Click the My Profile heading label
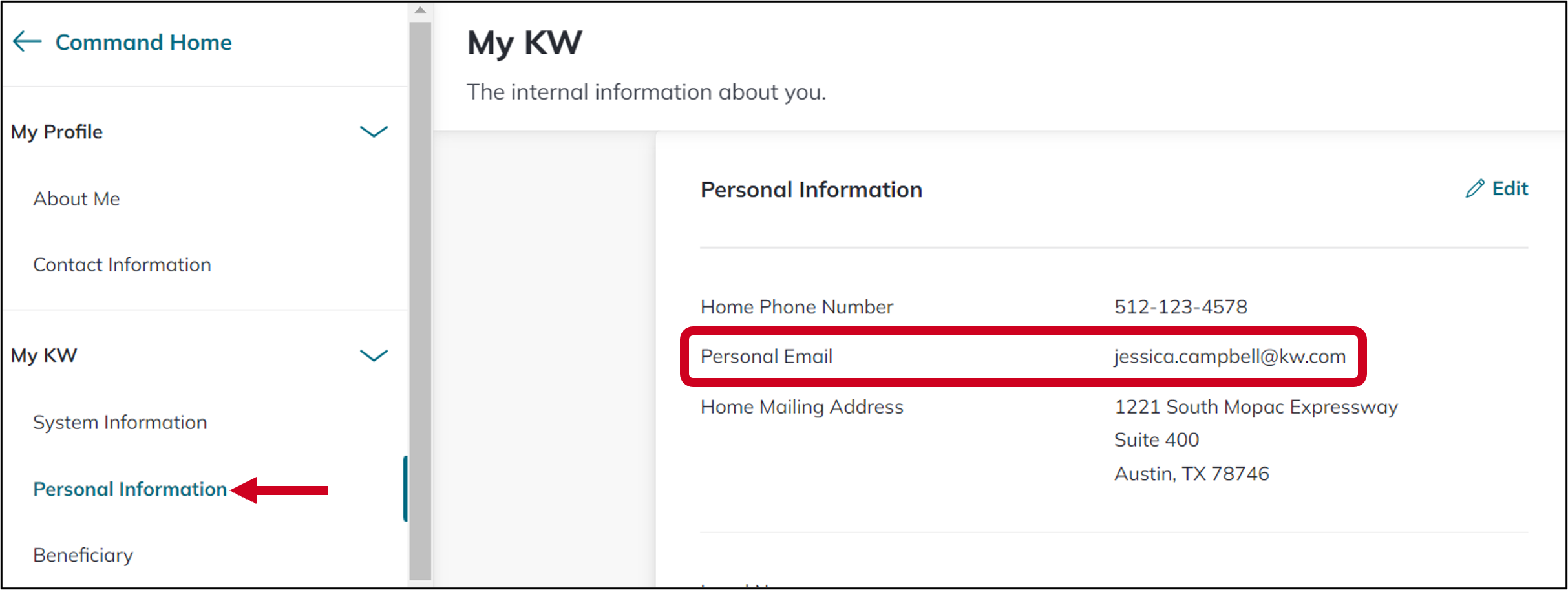 click(56, 132)
